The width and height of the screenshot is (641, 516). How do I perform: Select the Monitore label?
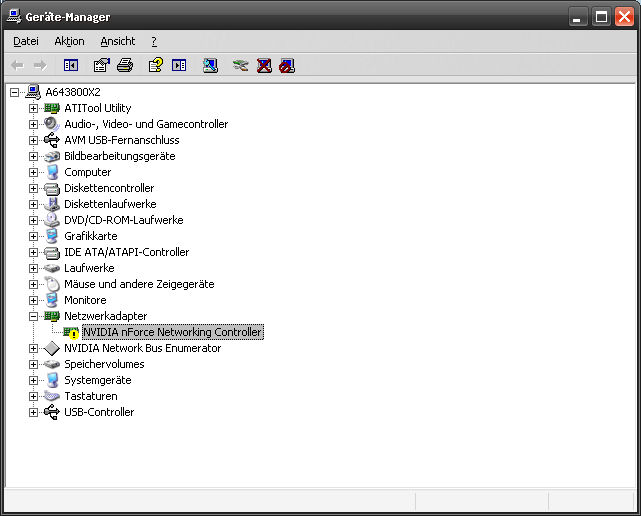(x=85, y=300)
